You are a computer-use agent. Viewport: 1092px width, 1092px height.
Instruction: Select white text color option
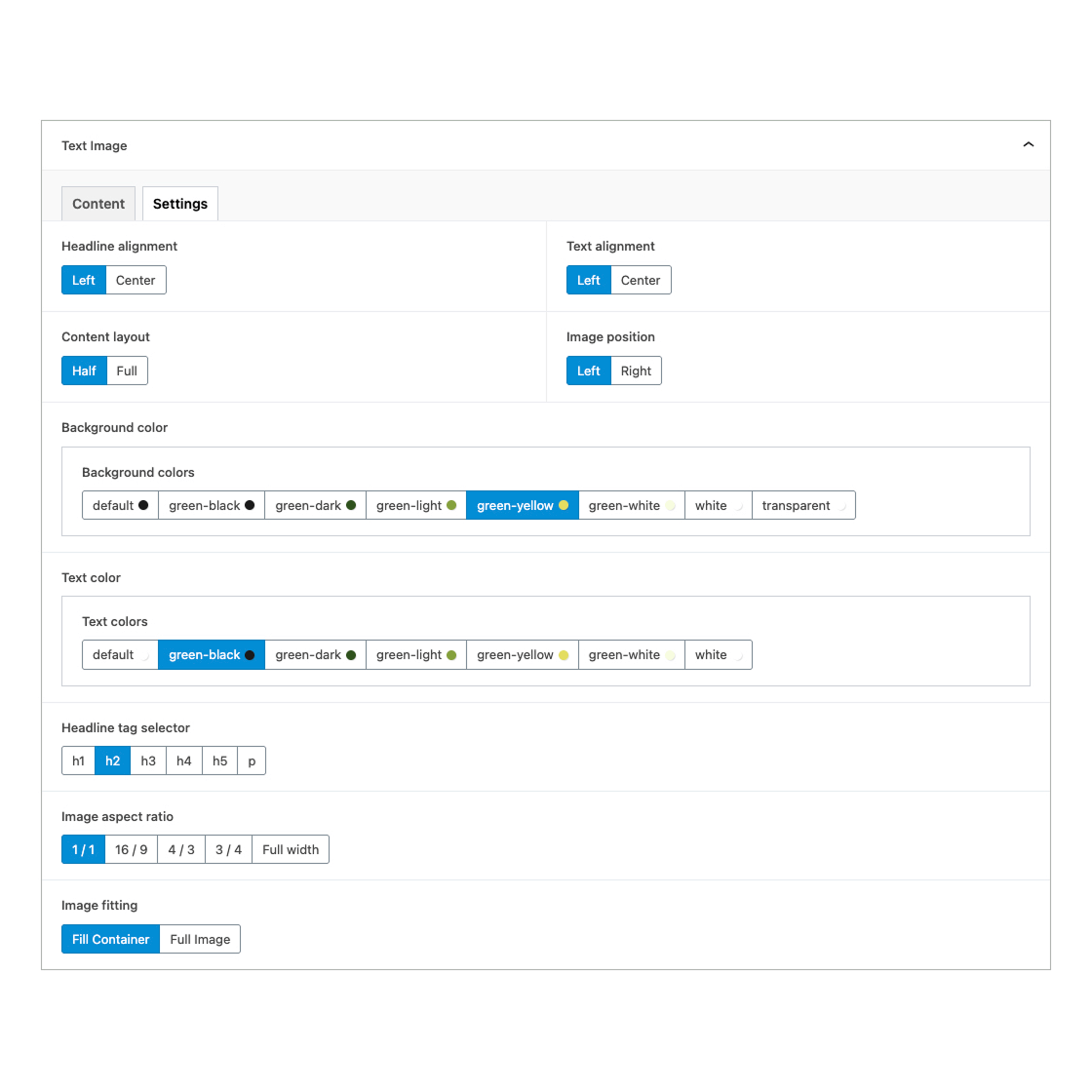tap(718, 655)
